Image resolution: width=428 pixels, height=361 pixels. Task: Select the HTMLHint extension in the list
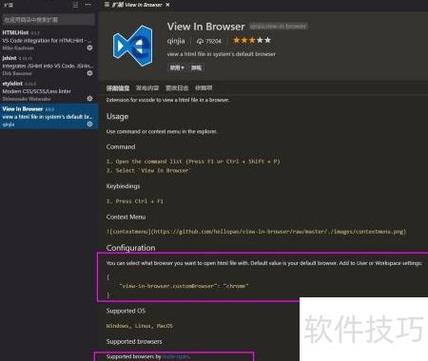click(49, 40)
